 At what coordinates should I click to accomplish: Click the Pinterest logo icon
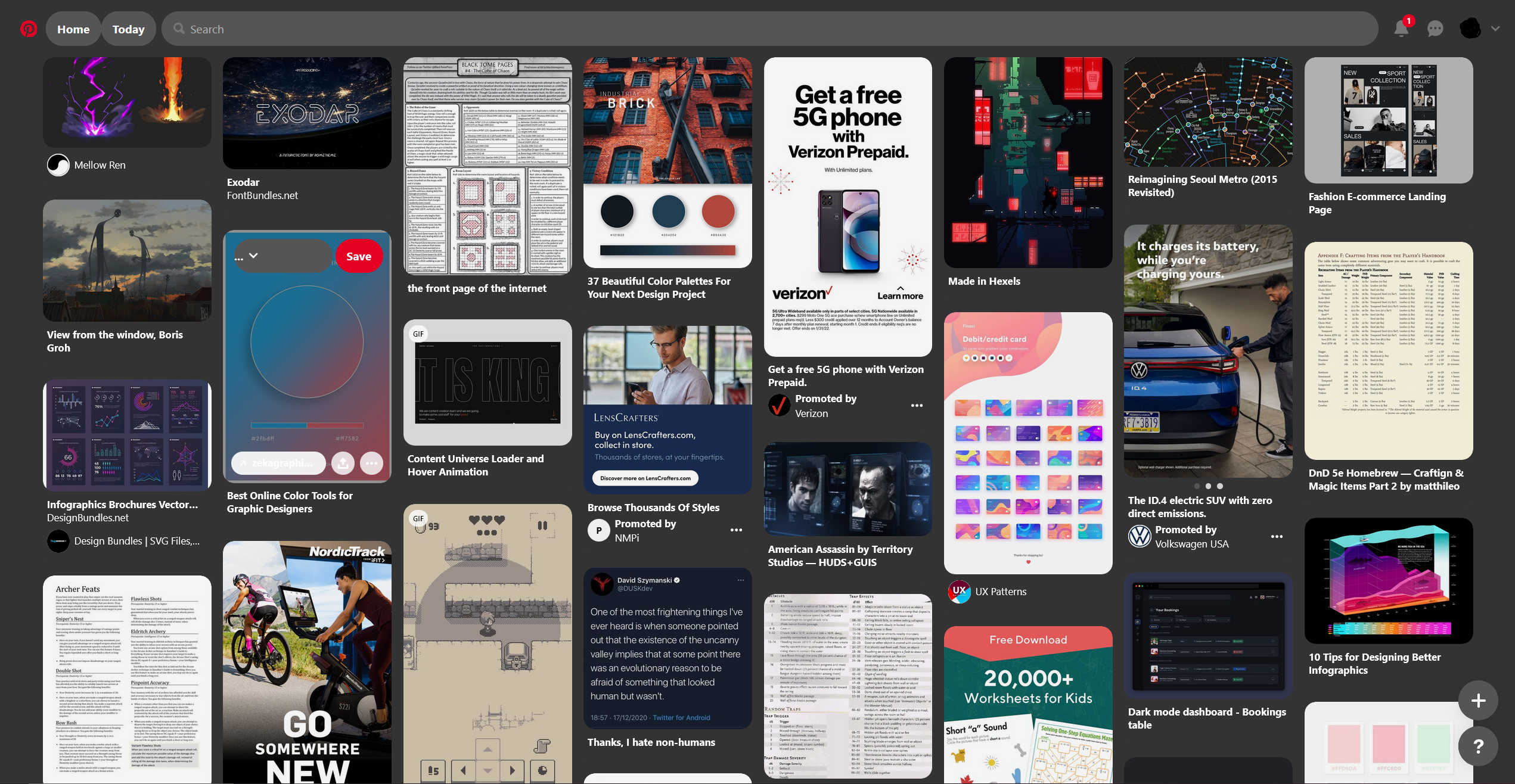tap(28, 29)
